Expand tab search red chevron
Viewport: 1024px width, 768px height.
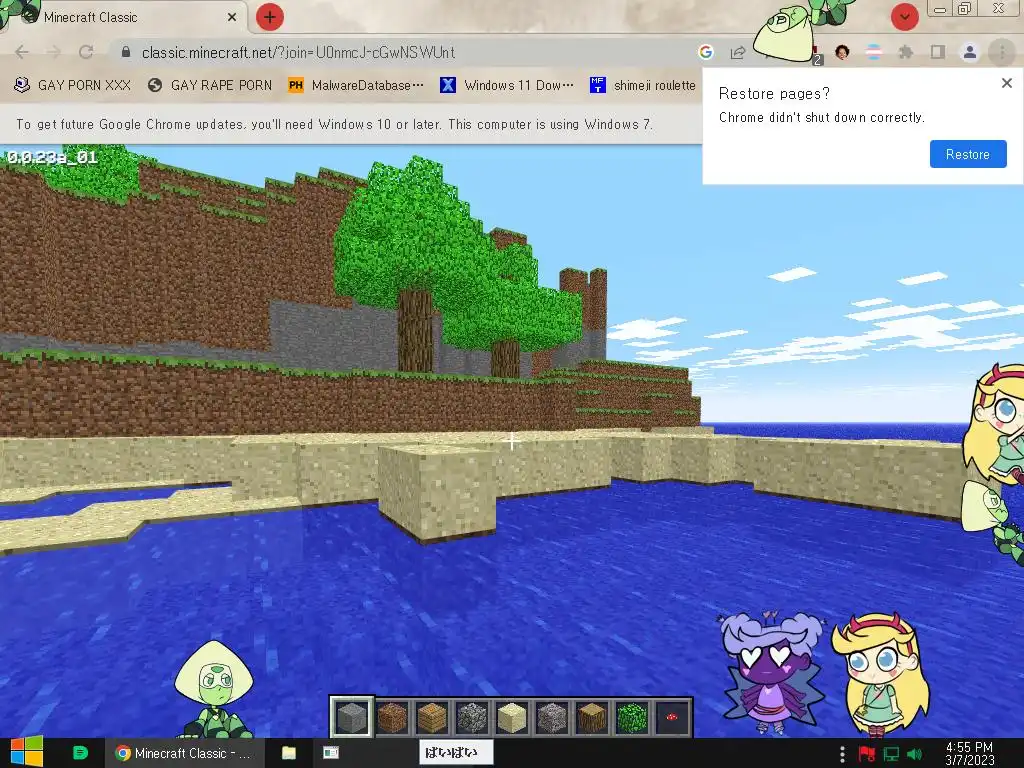pos(905,17)
